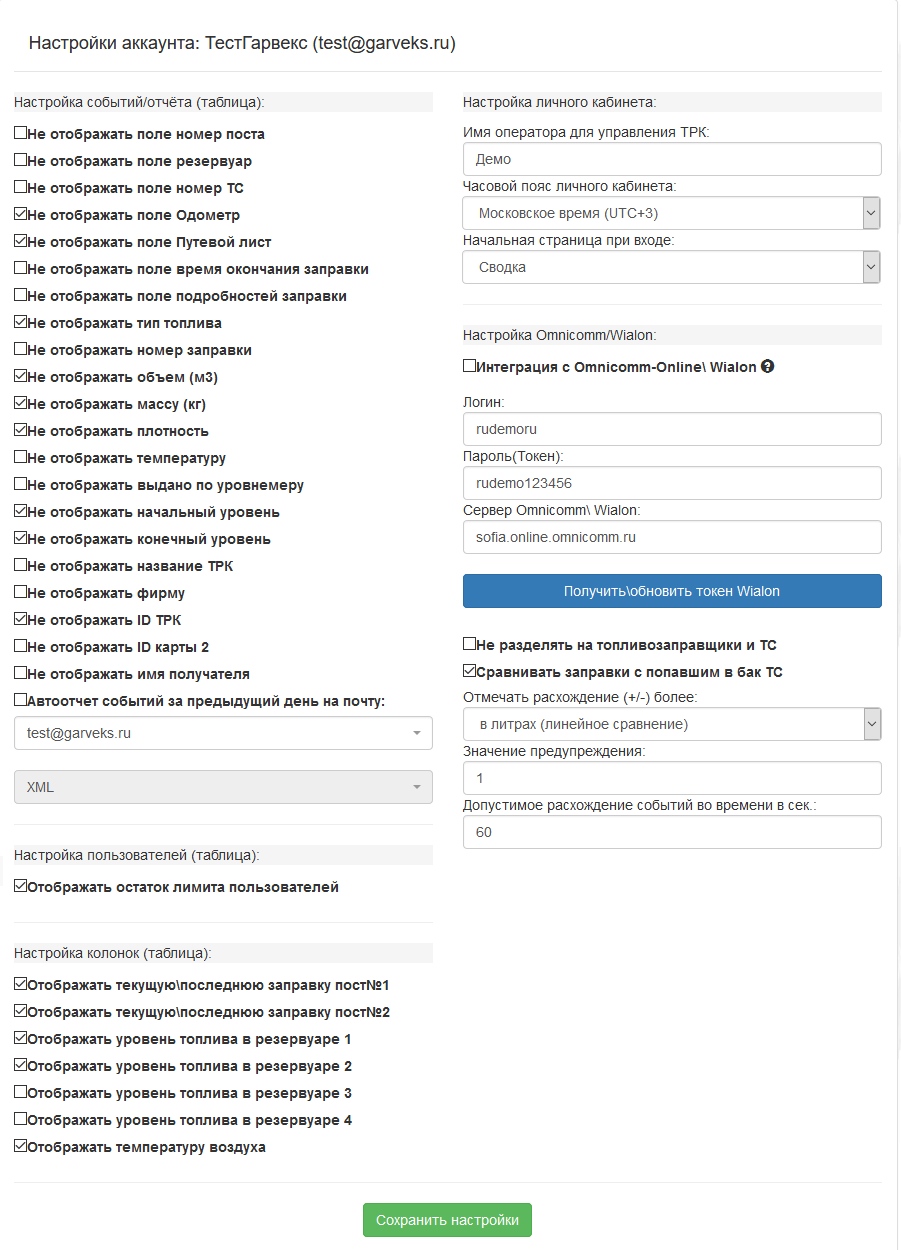Viewport: 901px width, 1250px height.
Task: Click the Omnicomm-Online Wialon help question icon
Action: (x=767, y=367)
